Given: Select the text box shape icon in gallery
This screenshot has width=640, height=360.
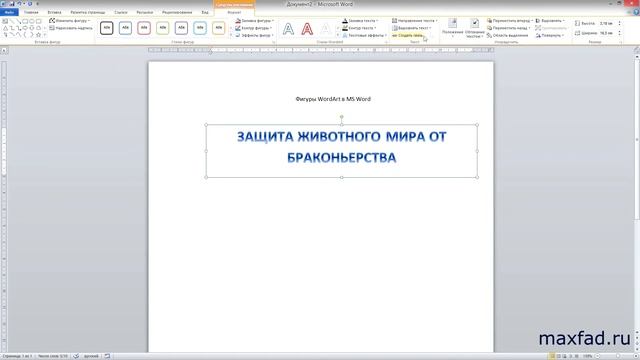Looking at the screenshot, I should [5, 21].
